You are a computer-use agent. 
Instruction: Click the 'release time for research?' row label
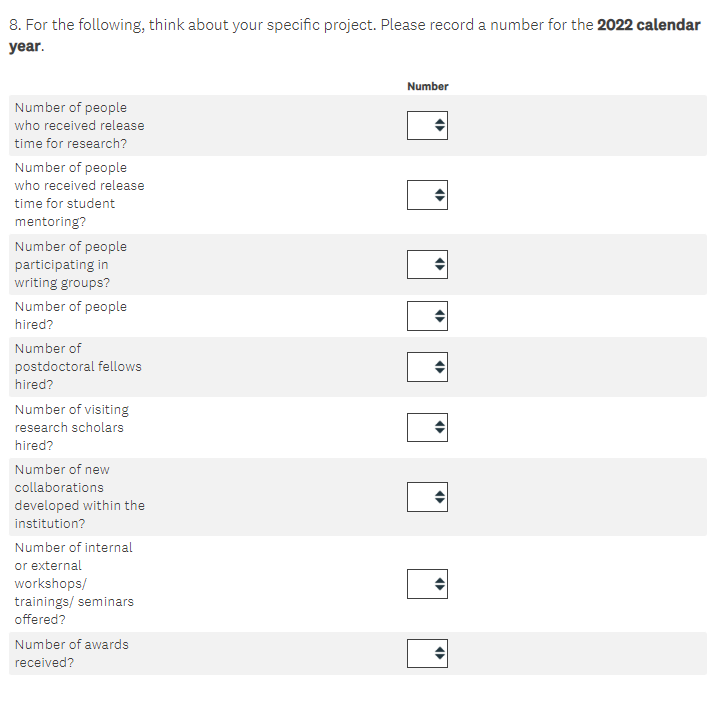(x=79, y=125)
